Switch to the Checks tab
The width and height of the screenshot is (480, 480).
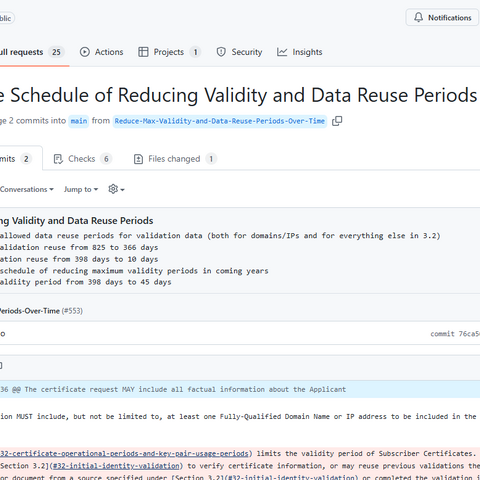[83, 159]
